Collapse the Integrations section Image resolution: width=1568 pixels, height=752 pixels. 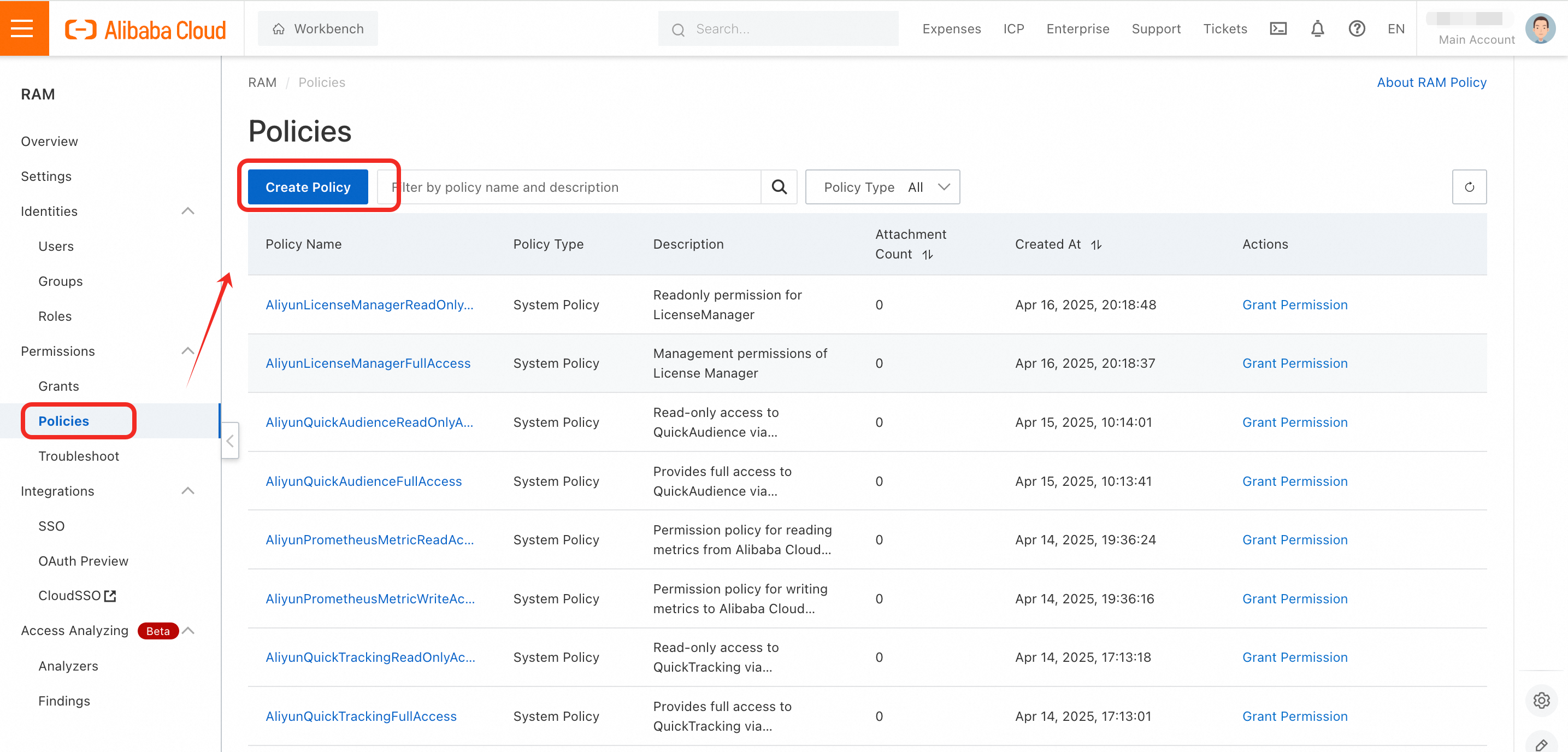pyautogui.click(x=188, y=491)
